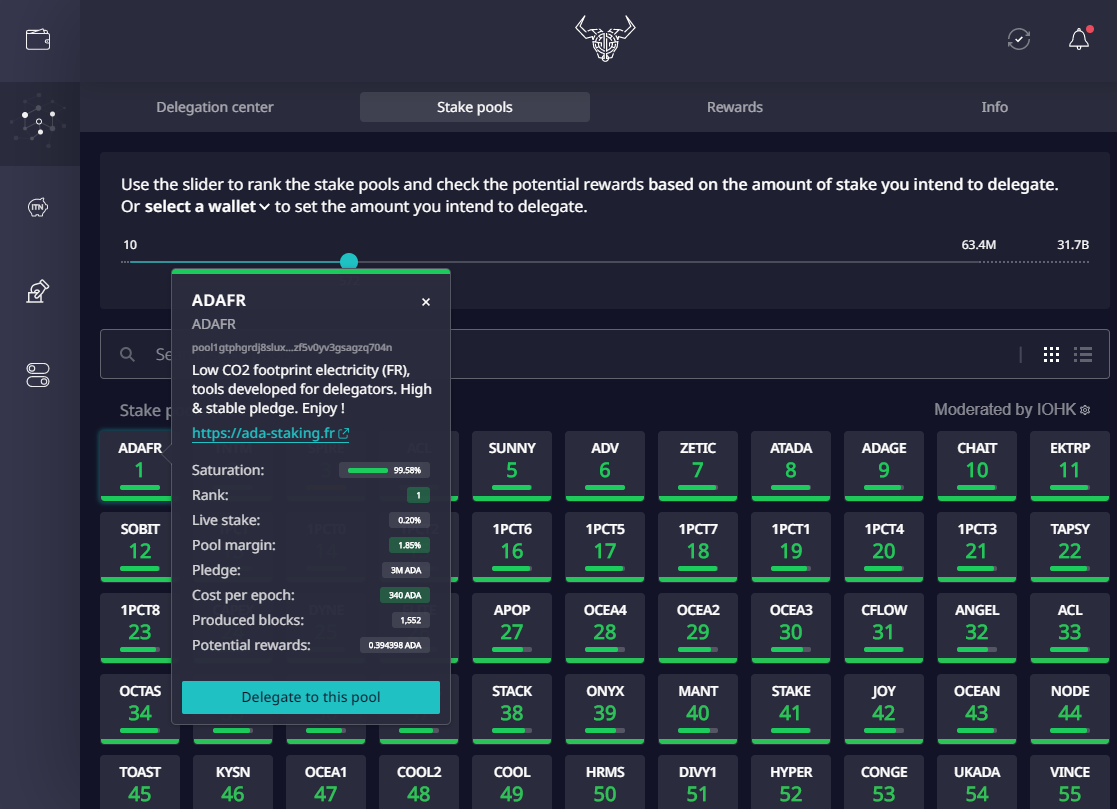Select the TAPSY pool ranked 22
This screenshot has height=809, width=1117.
pyautogui.click(x=1069, y=547)
